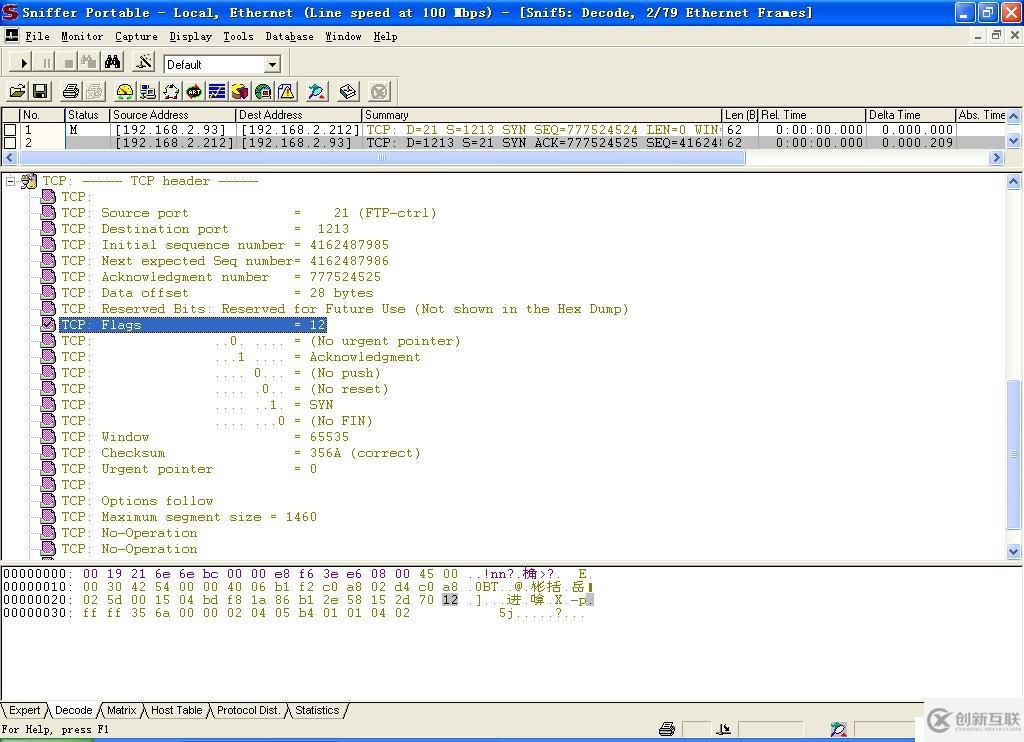Open the Matrix toolbar icon

pyautogui.click(x=171, y=91)
